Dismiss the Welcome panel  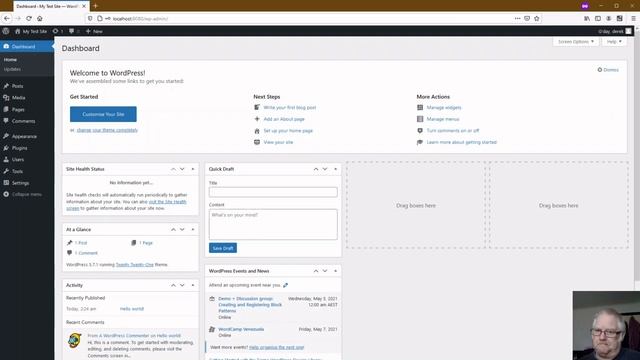608,70
